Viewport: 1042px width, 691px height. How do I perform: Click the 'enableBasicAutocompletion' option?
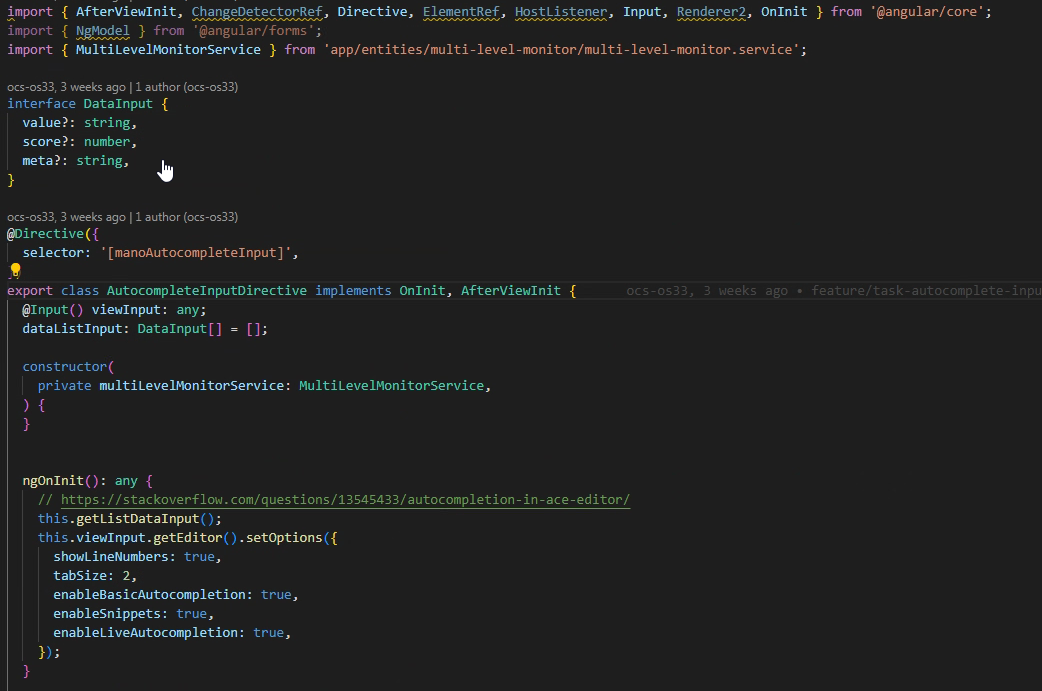[150, 595]
